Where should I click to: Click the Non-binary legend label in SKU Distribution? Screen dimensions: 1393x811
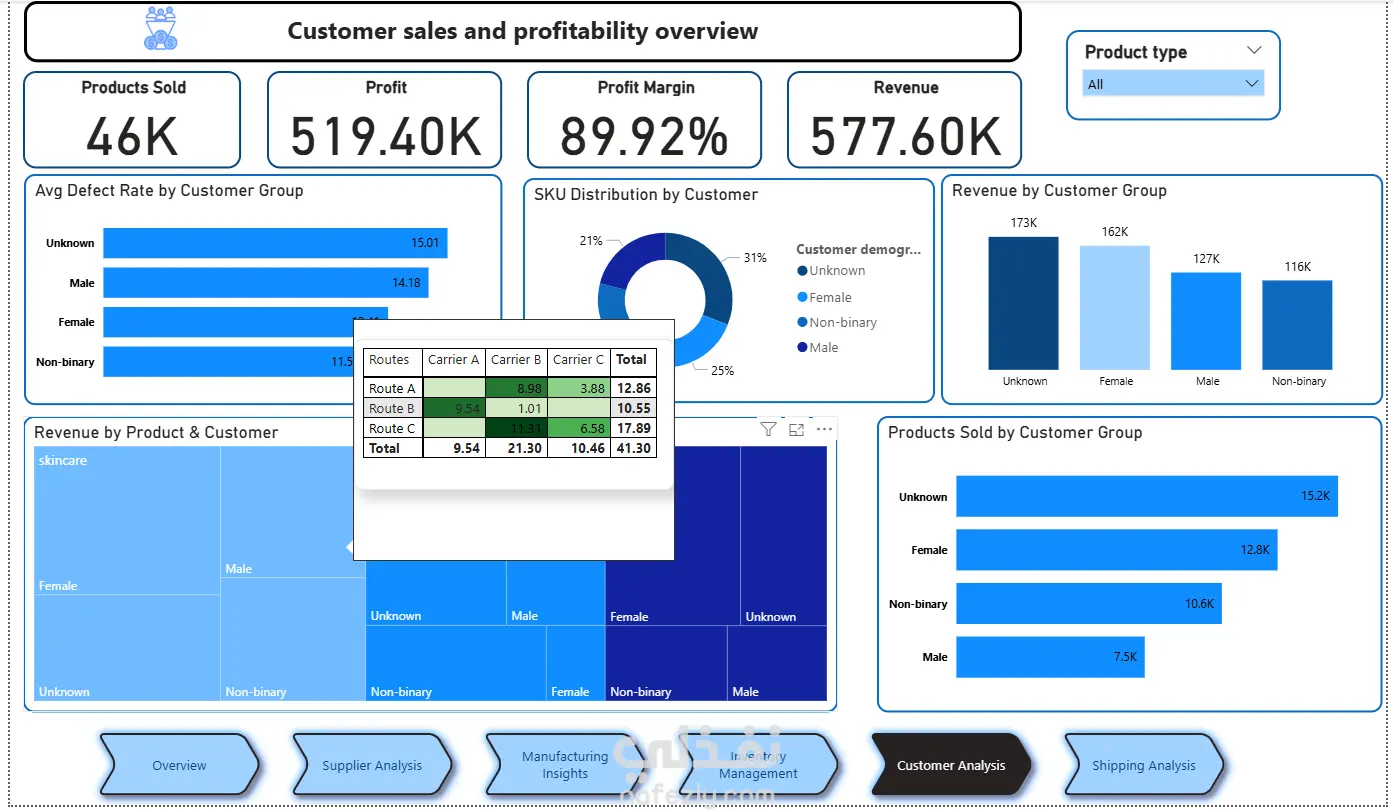tap(843, 323)
